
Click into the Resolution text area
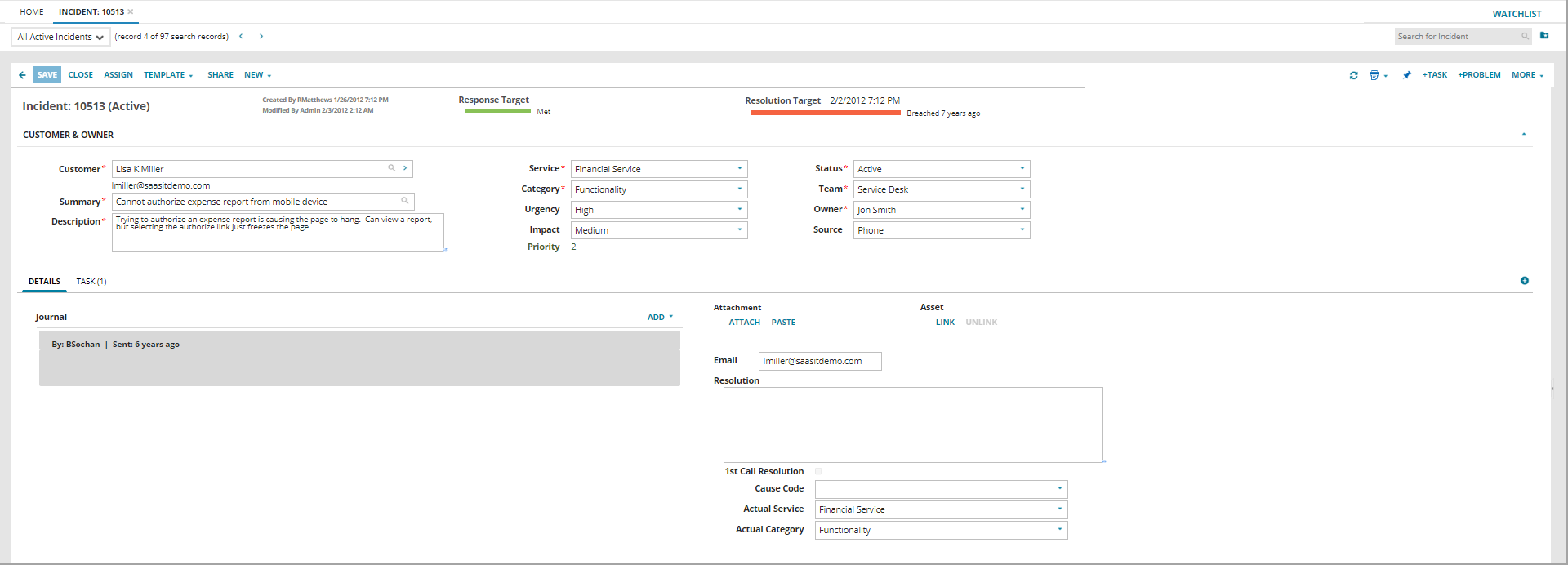pyautogui.click(x=912, y=425)
